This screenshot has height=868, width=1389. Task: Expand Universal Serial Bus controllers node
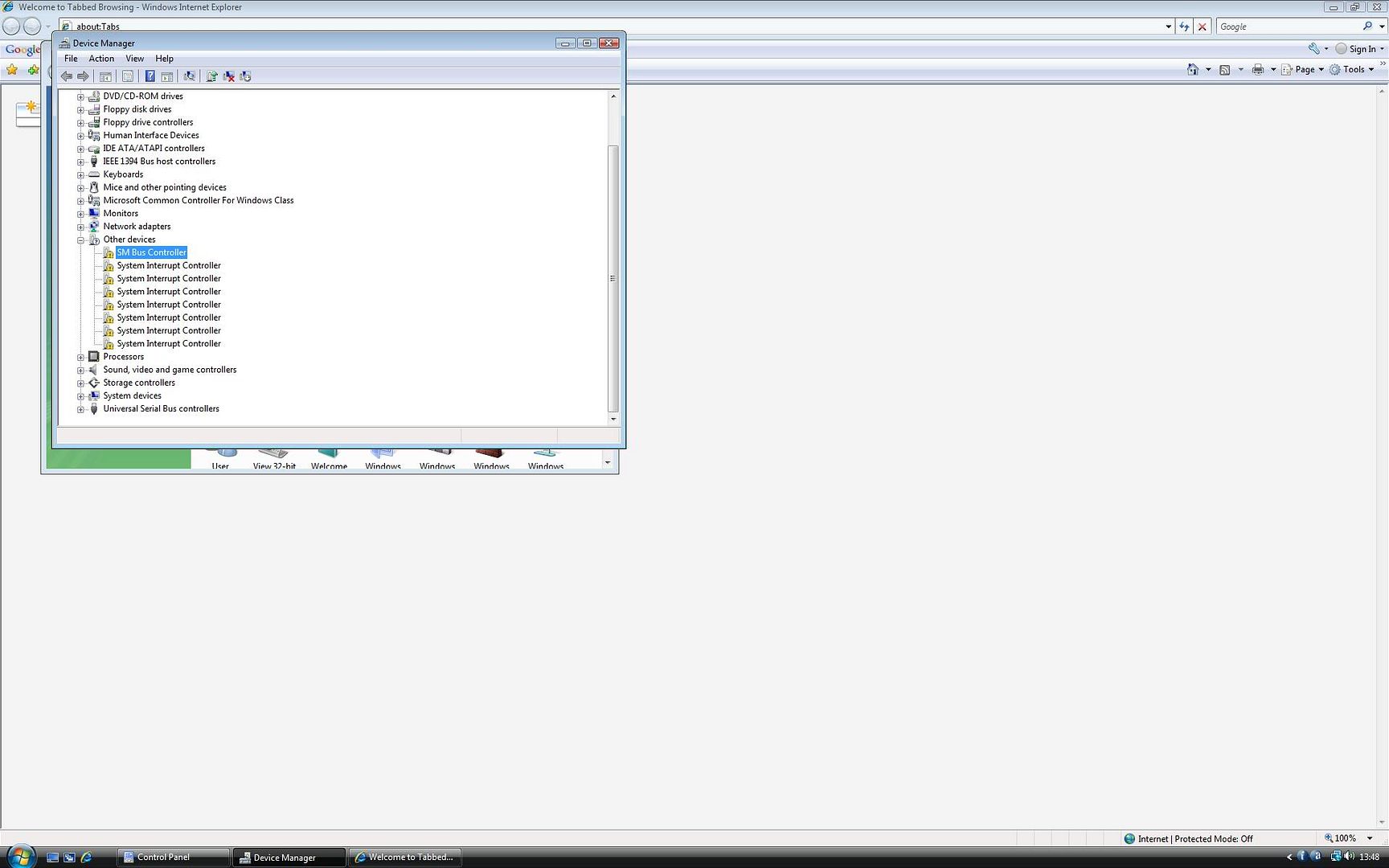[80, 409]
